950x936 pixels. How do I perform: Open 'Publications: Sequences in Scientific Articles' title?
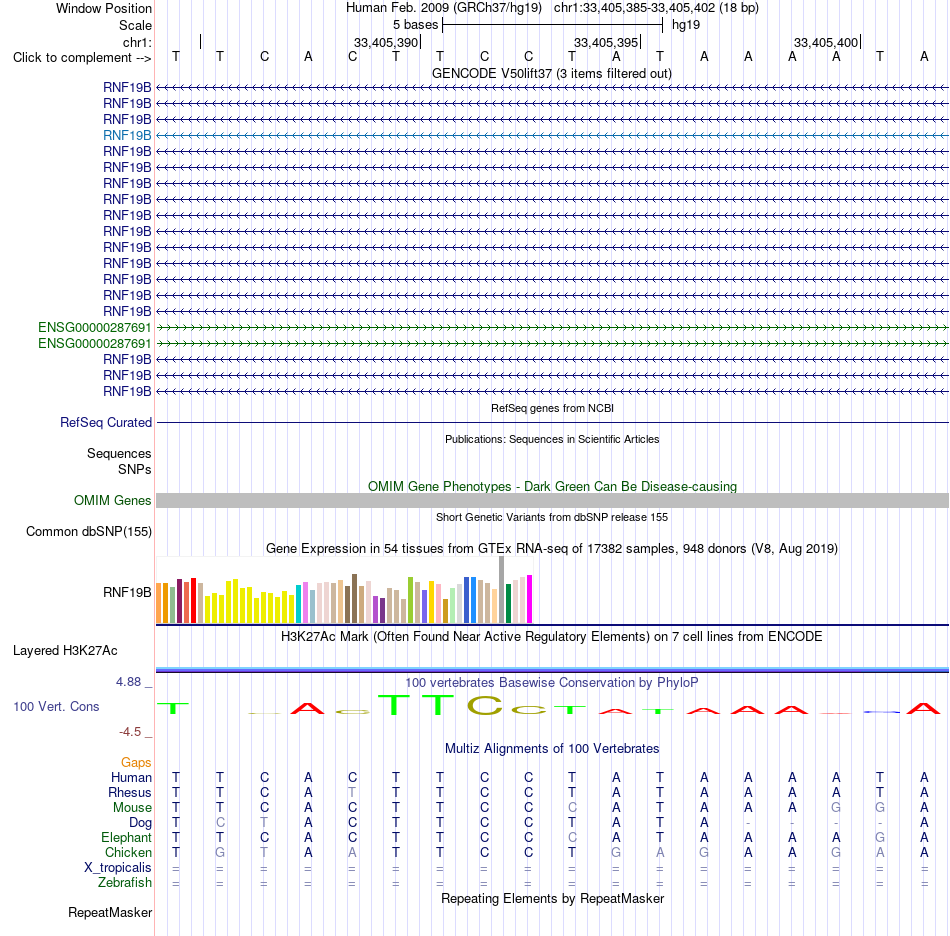tap(552, 439)
